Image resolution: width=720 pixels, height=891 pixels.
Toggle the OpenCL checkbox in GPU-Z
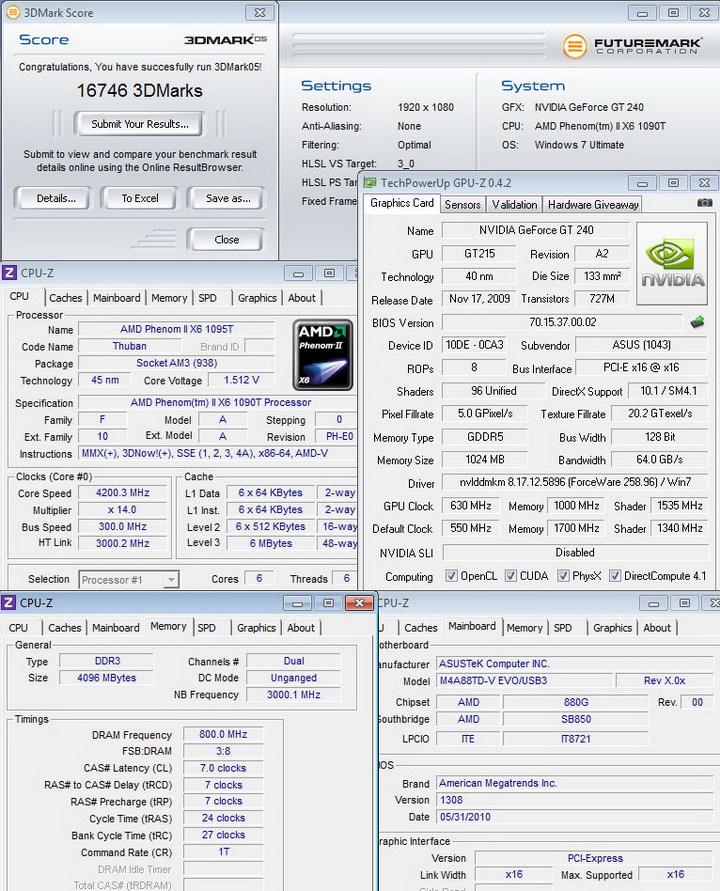451,576
